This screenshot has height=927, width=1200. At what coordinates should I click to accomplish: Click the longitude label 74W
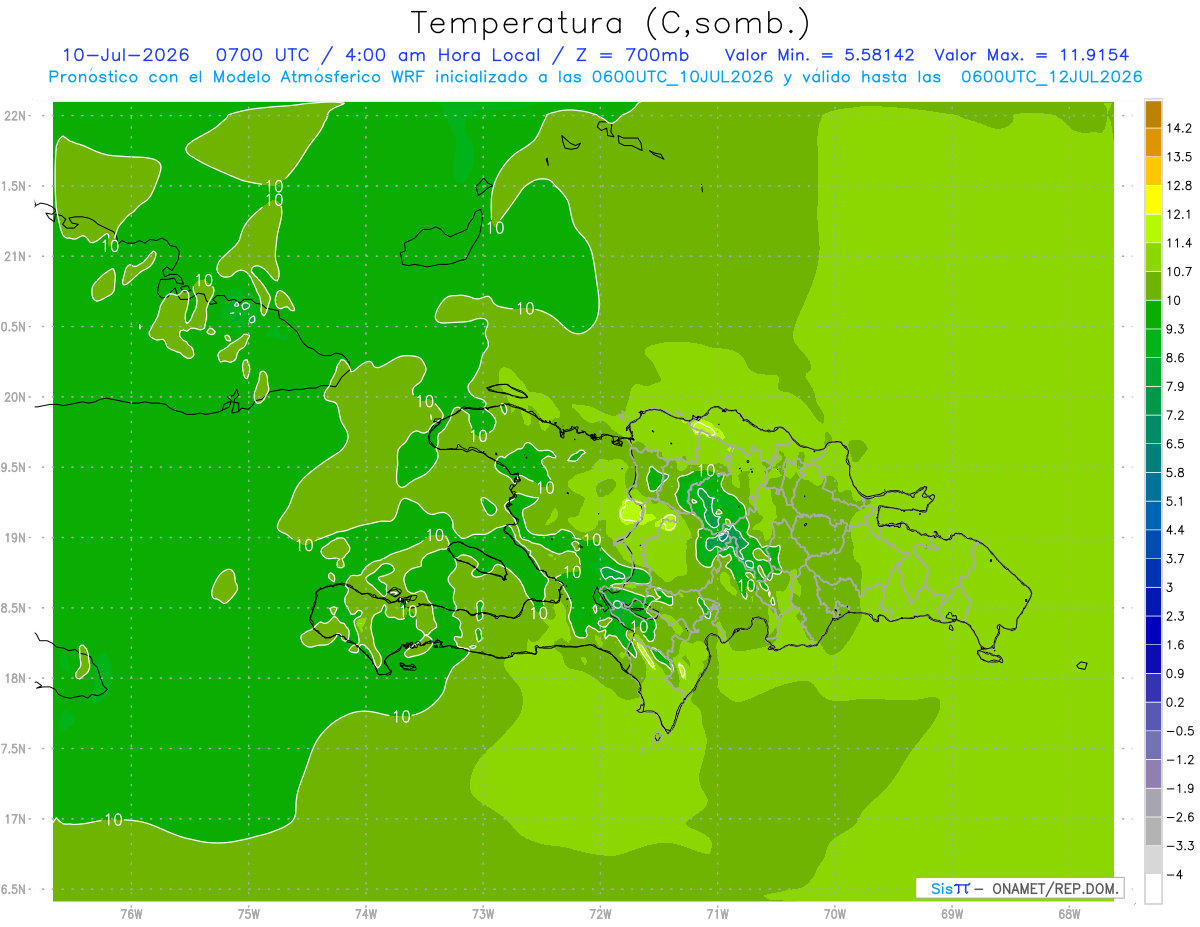(366, 914)
